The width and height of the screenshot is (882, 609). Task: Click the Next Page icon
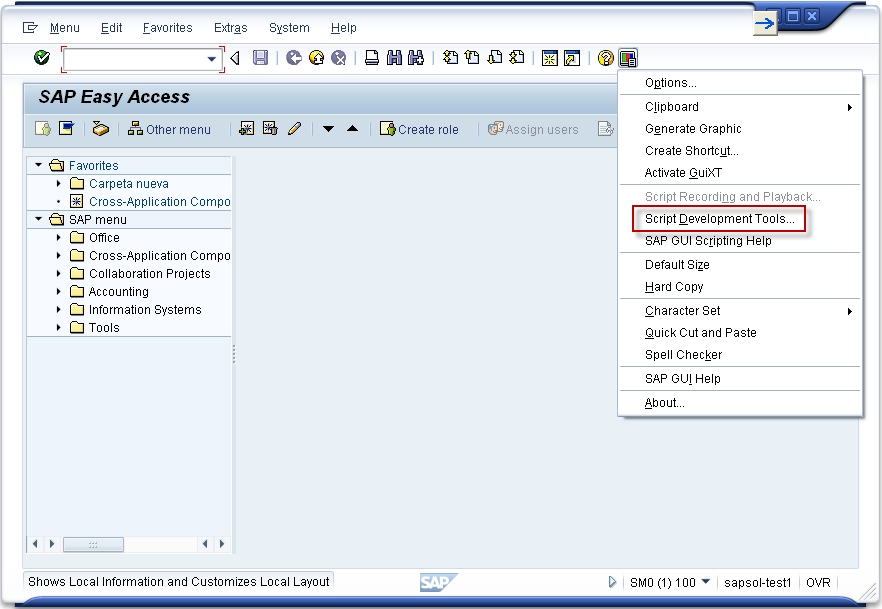pos(494,57)
